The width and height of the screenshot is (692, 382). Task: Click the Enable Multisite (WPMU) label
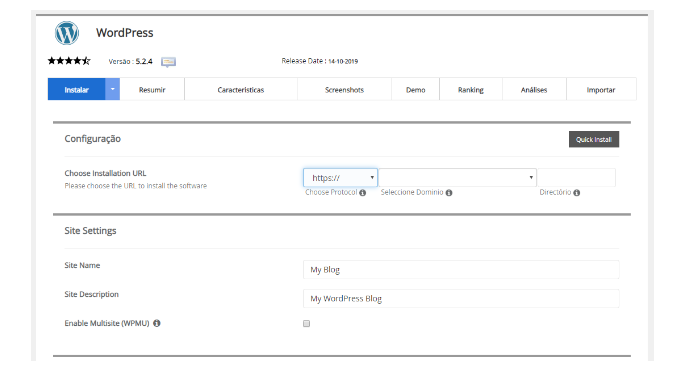[x=107, y=323]
